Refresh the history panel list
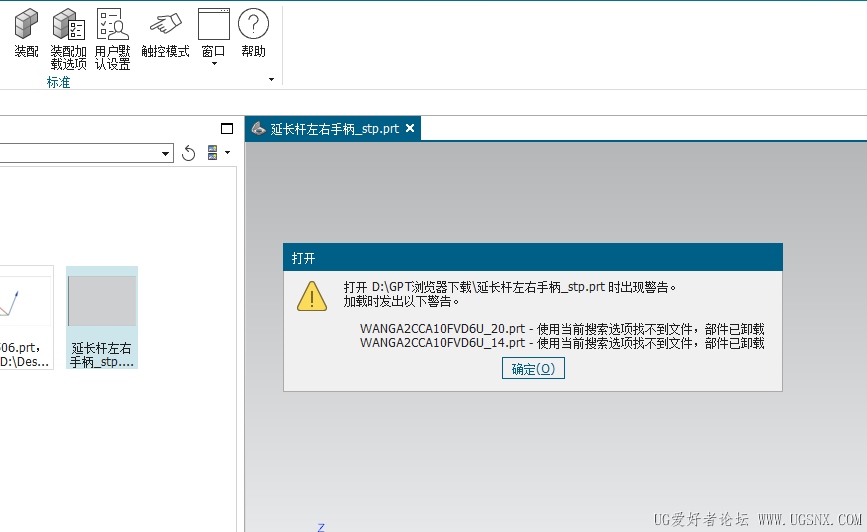This screenshot has width=867, height=532. pos(189,153)
